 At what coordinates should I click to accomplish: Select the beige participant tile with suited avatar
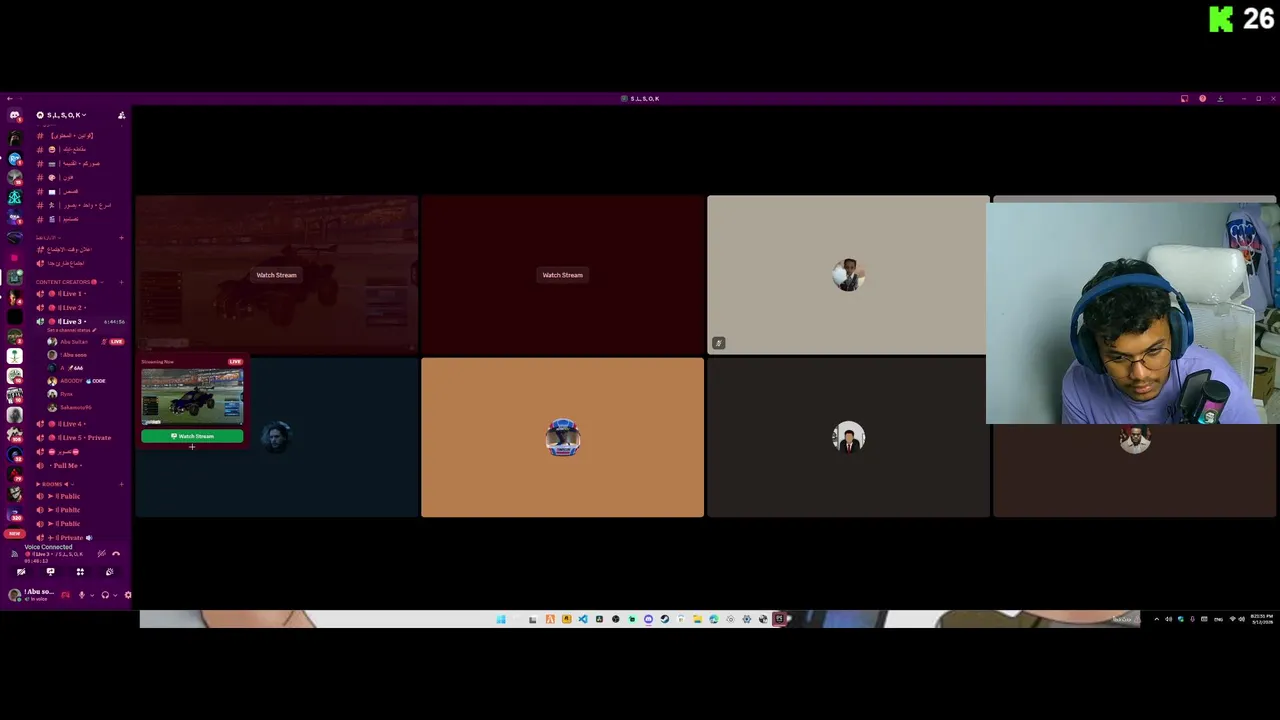click(x=848, y=275)
